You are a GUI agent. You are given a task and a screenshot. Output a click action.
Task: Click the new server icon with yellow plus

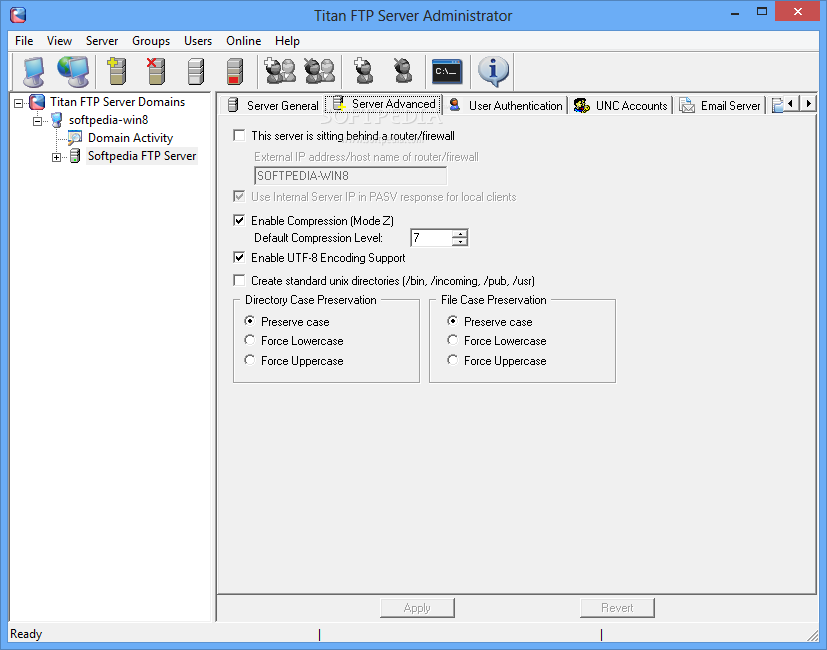pyautogui.click(x=117, y=71)
